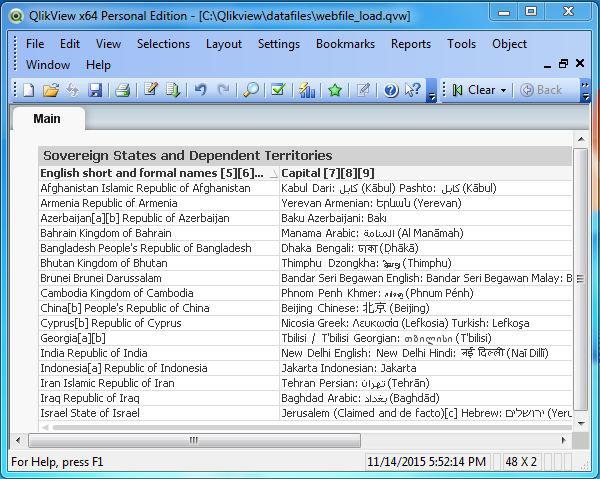Viewport: 600px width, 479px height.
Task: Select Cambodia Kingdom of Cambodia cell
Action: click(x=159, y=293)
